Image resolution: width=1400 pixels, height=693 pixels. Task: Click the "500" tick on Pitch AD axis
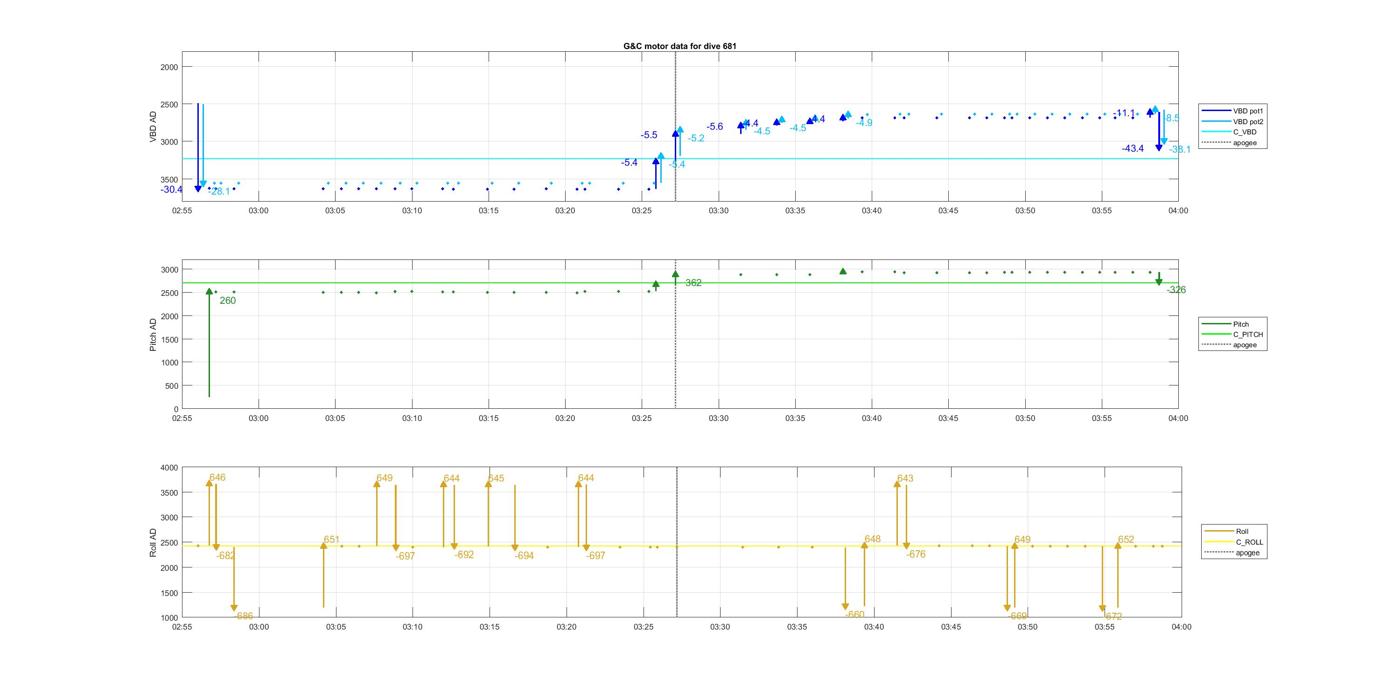[171, 386]
